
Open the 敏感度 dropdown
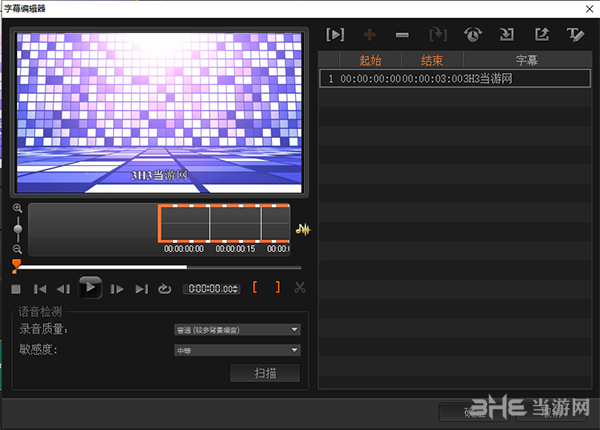coord(237,350)
